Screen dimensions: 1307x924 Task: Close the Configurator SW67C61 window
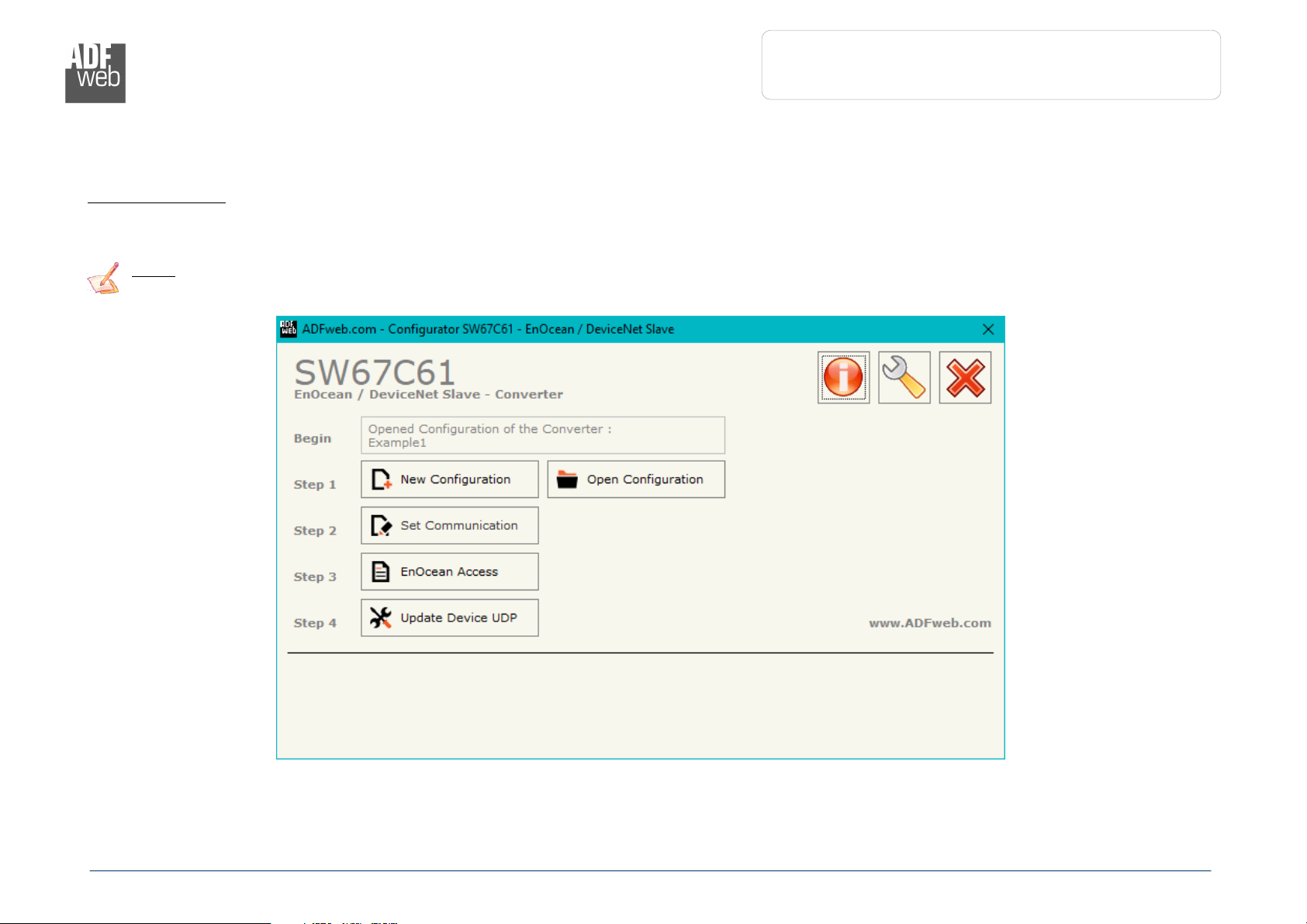[988, 329]
